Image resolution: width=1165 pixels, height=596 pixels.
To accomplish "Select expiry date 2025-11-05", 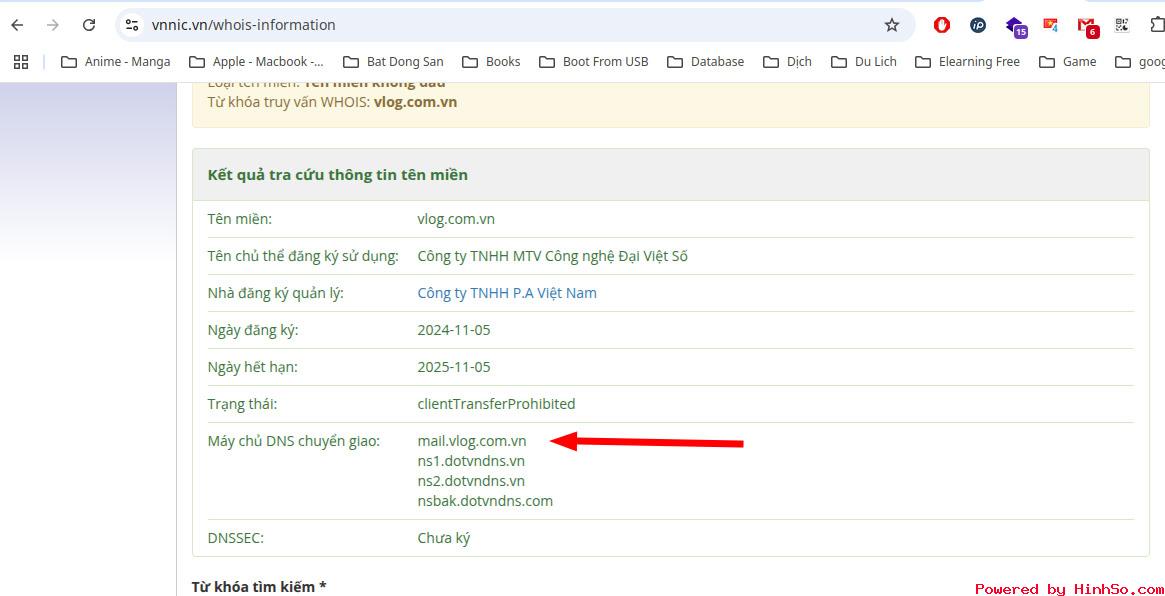I will click(x=454, y=367).
